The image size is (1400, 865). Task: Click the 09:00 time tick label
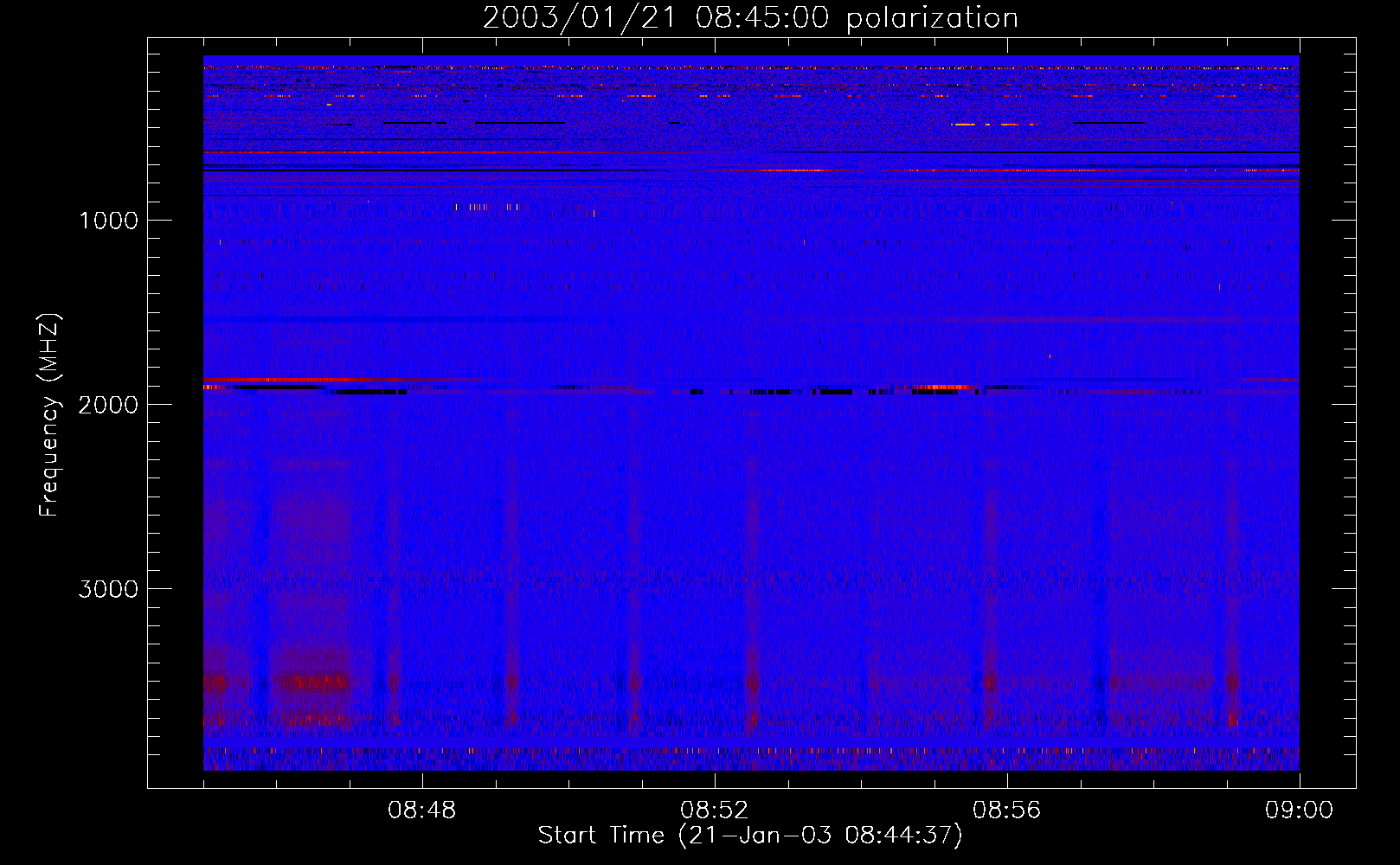pos(1300,811)
